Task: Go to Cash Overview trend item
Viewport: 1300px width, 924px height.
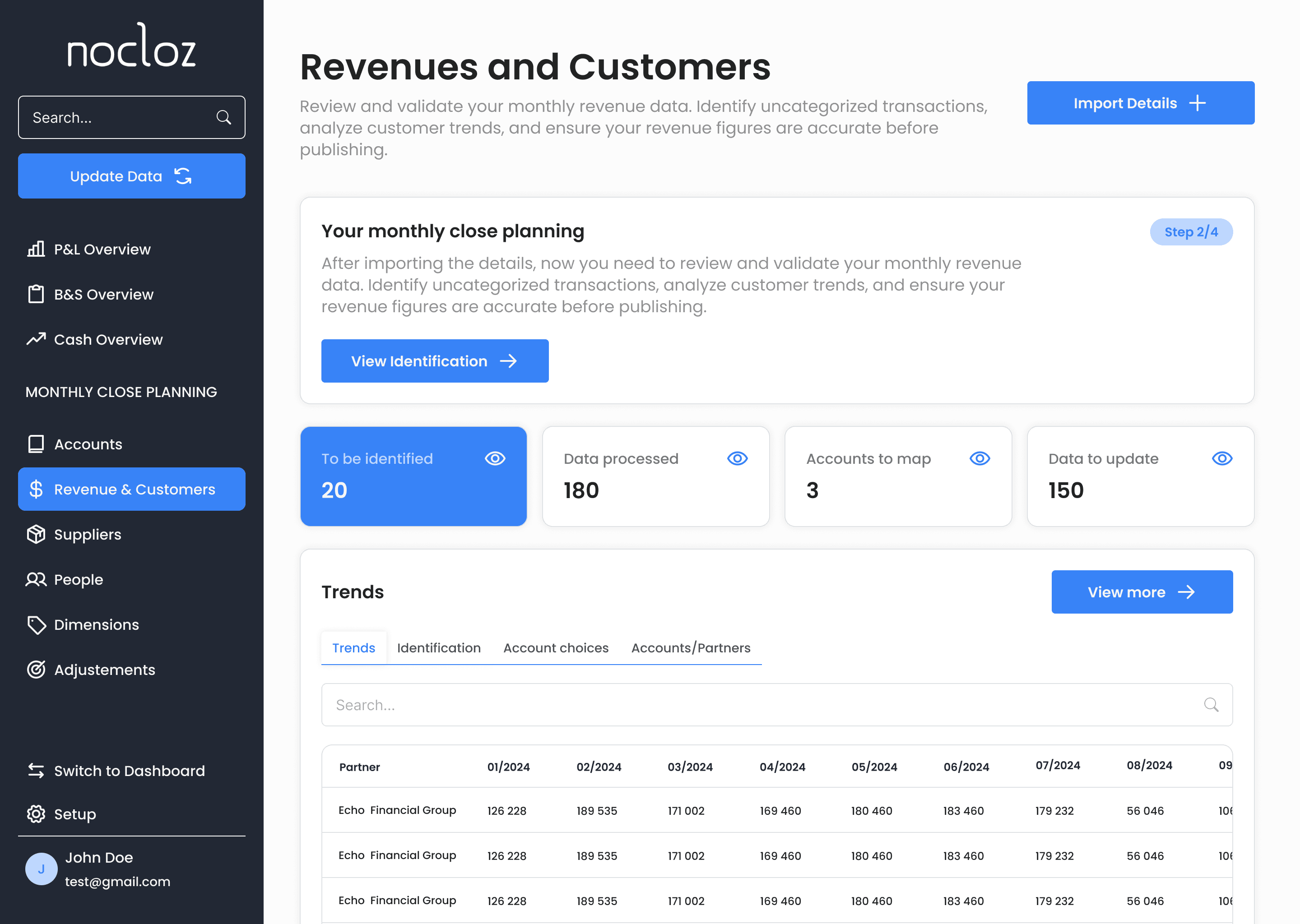Action: tap(107, 339)
